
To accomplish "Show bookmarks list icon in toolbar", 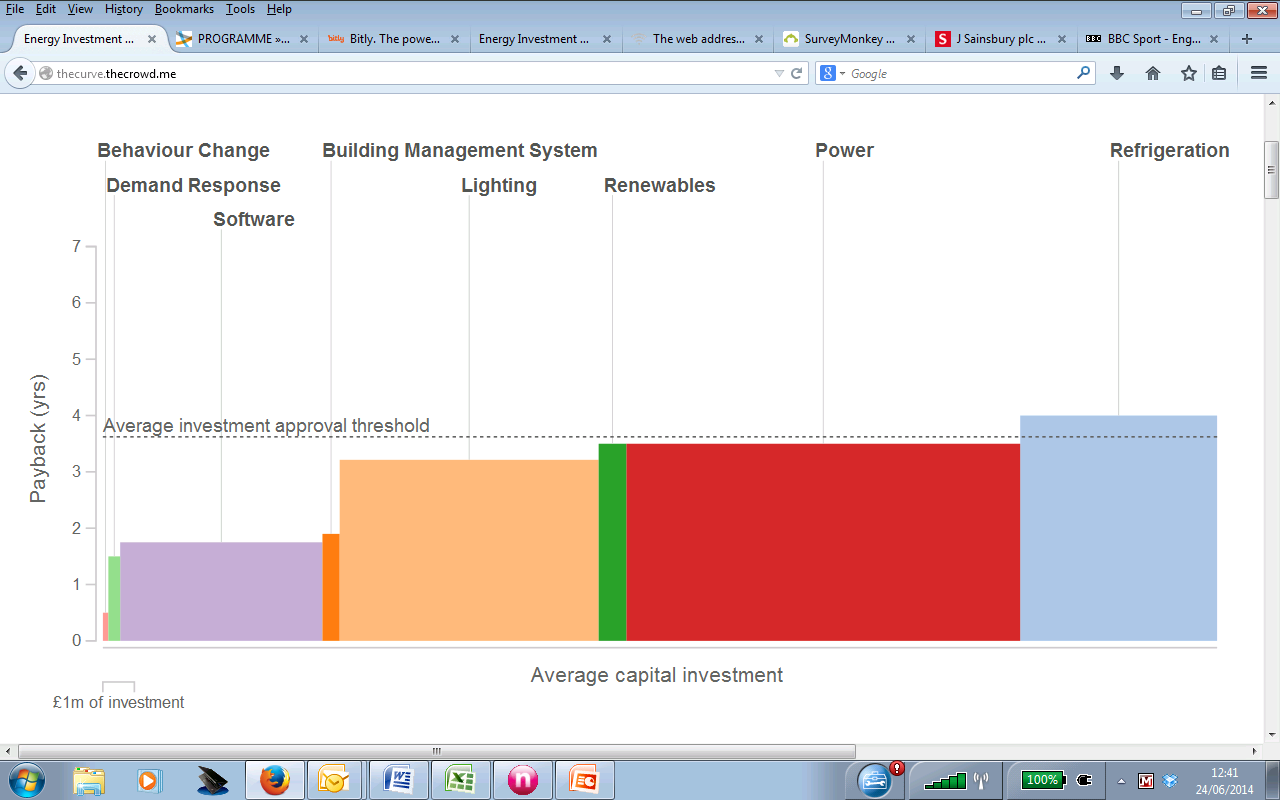I will (1219, 73).
